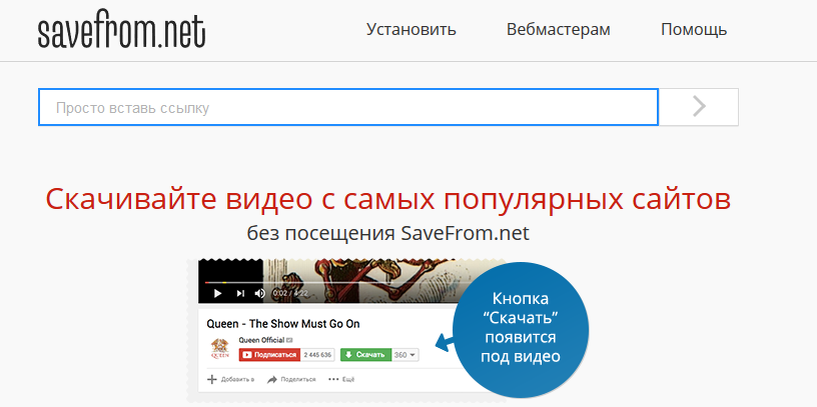Viewport: 817px width, 407px height.
Task: Click the Queen - The Show Must Go On title
Action: pyautogui.click(x=283, y=324)
